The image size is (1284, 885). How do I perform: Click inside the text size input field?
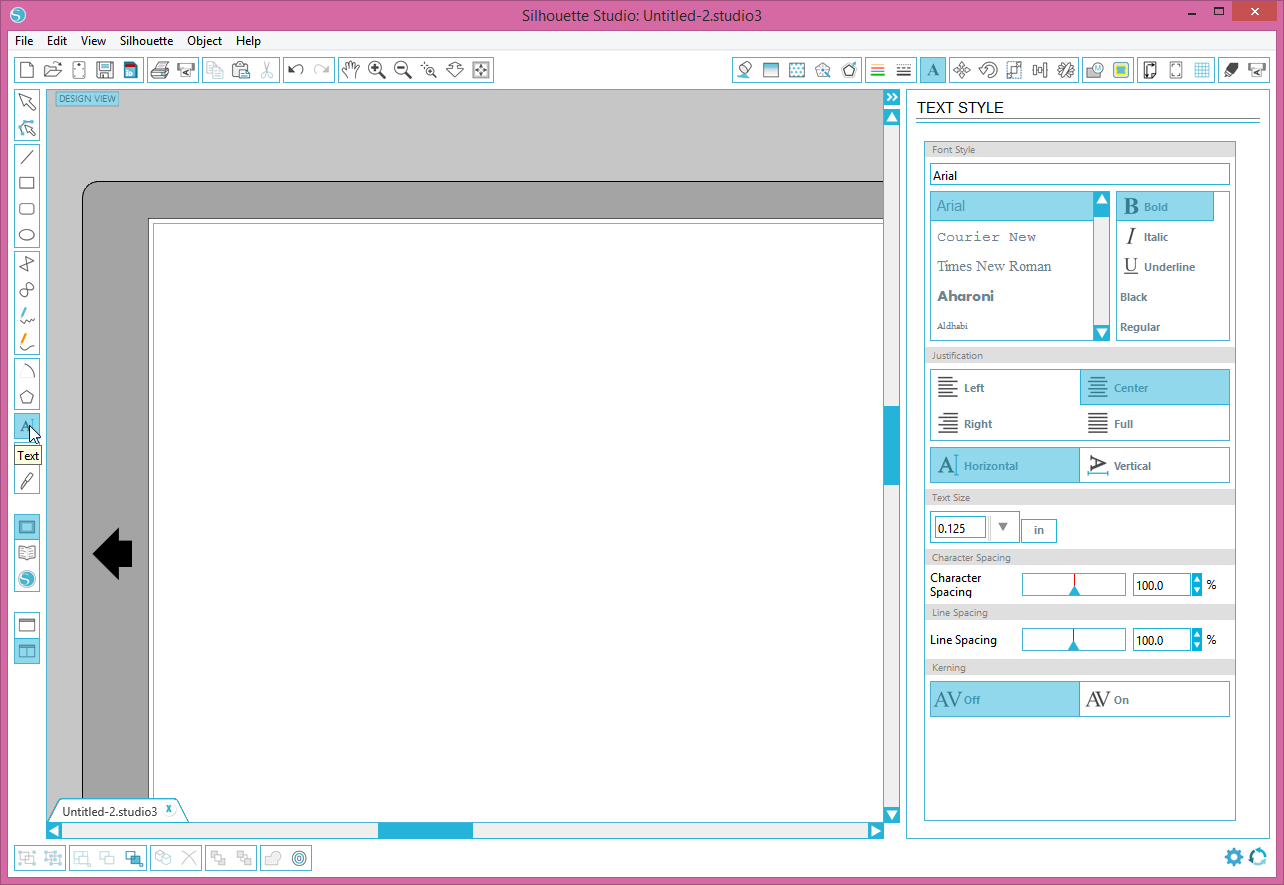(x=958, y=527)
